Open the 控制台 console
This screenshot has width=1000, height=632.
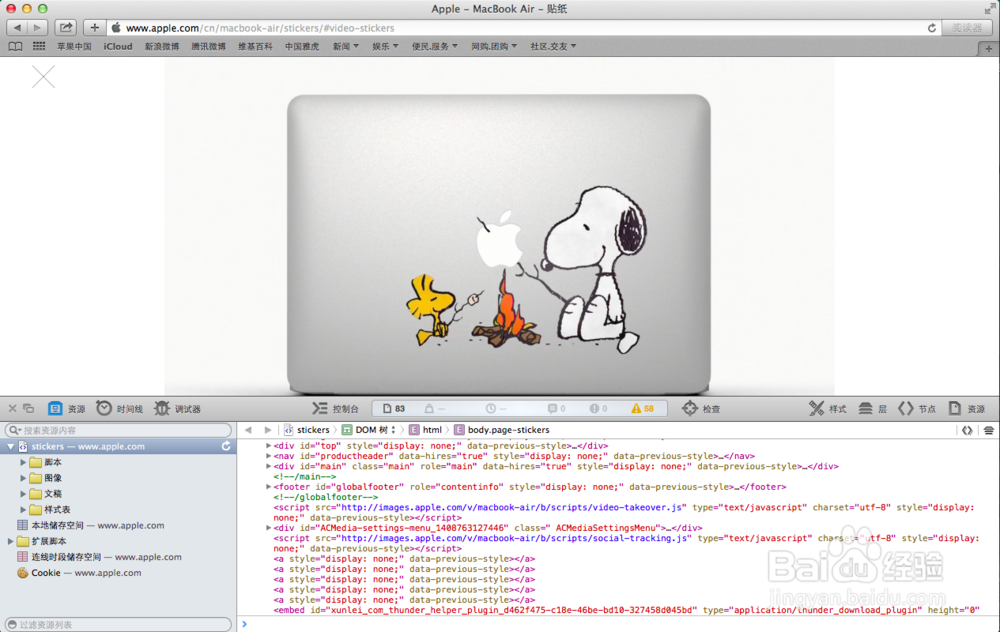[x=335, y=409]
